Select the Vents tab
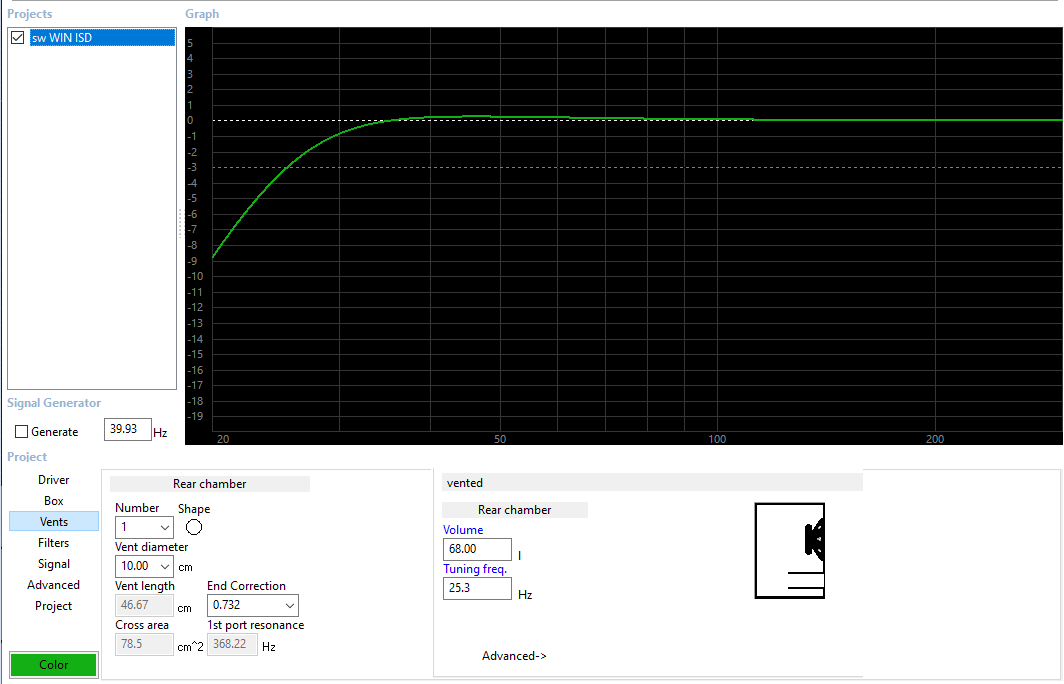The height and width of the screenshot is (684, 1064). 54,522
